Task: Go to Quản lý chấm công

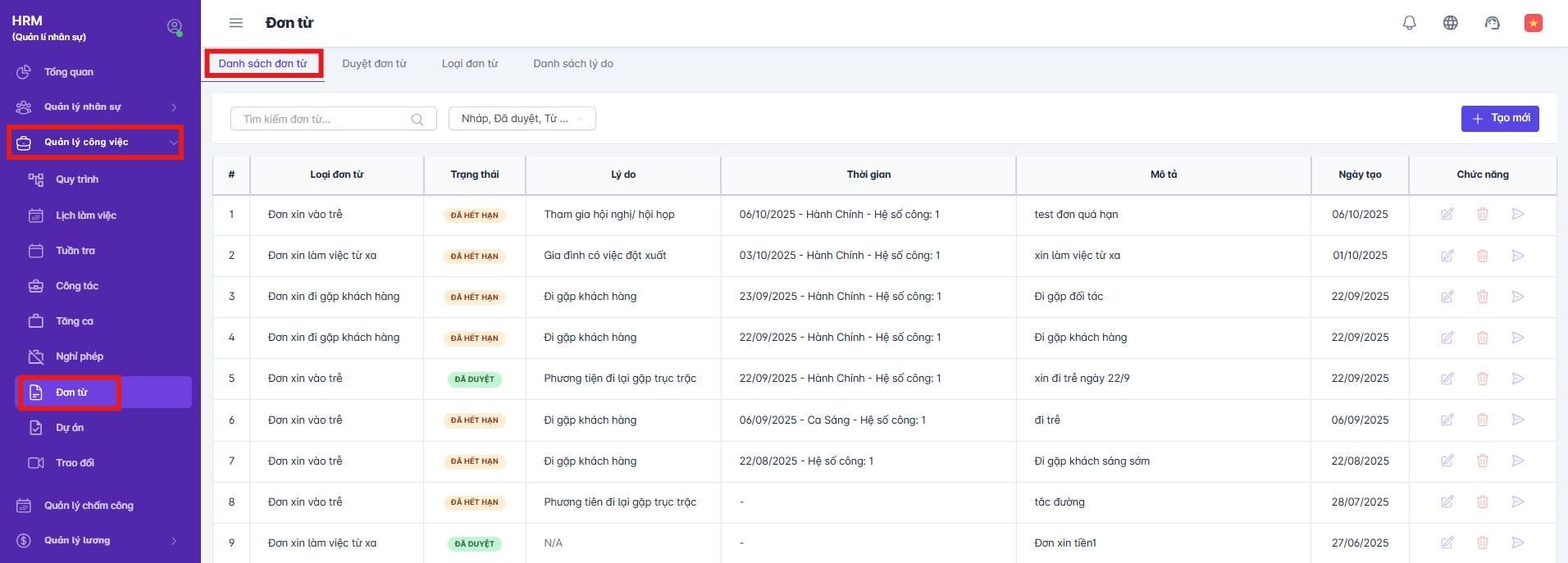Action: (89, 506)
